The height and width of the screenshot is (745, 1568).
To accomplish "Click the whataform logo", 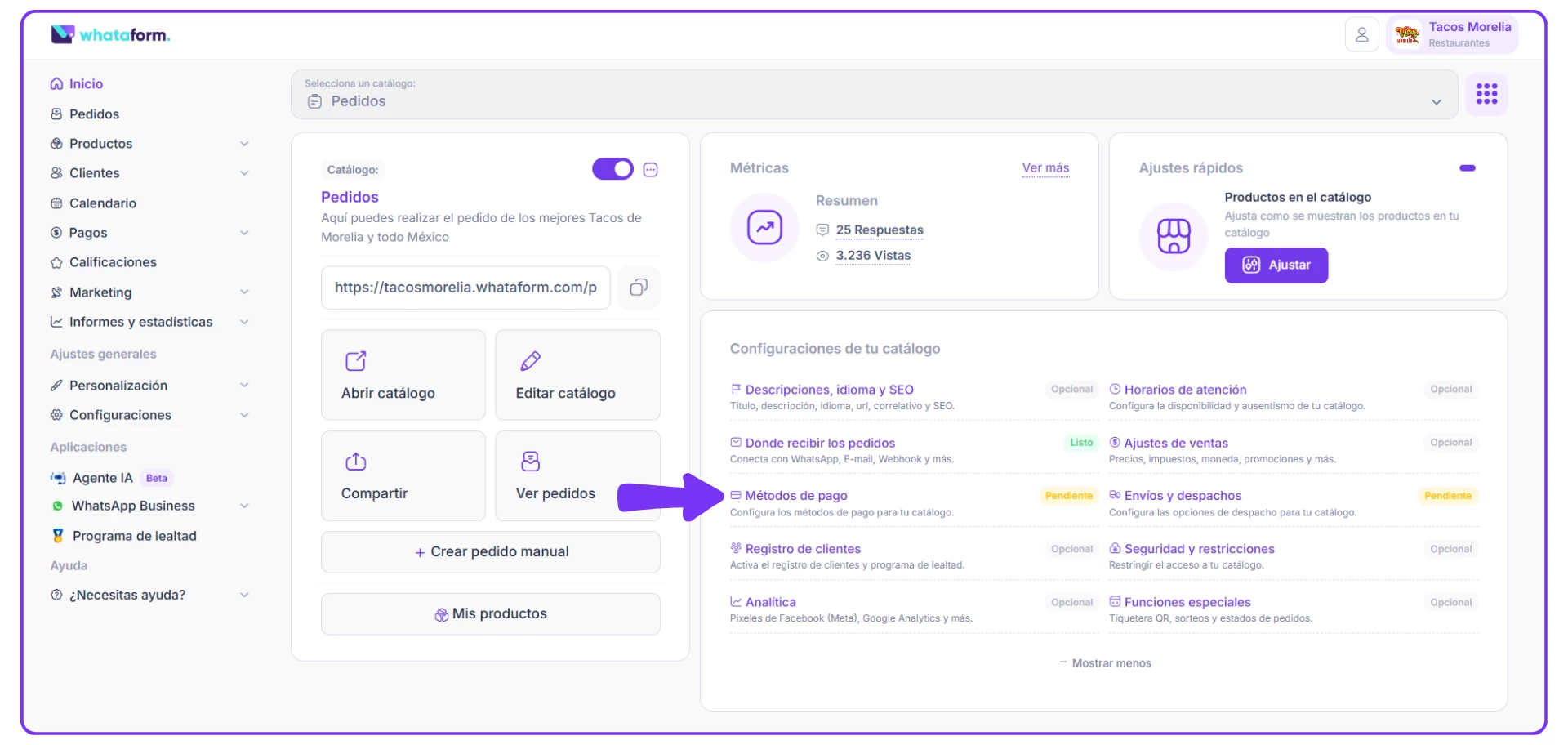I will [111, 35].
